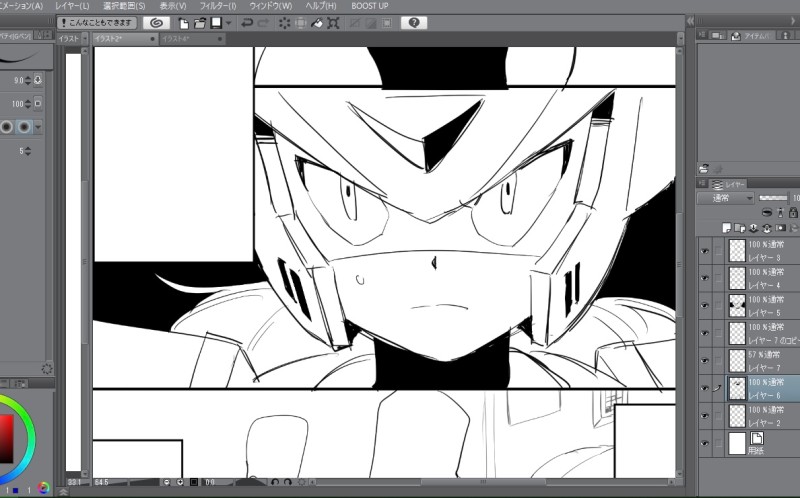Open the Clip Studio spiral logo button
This screenshot has width=800, height=498.
[156, 23]
